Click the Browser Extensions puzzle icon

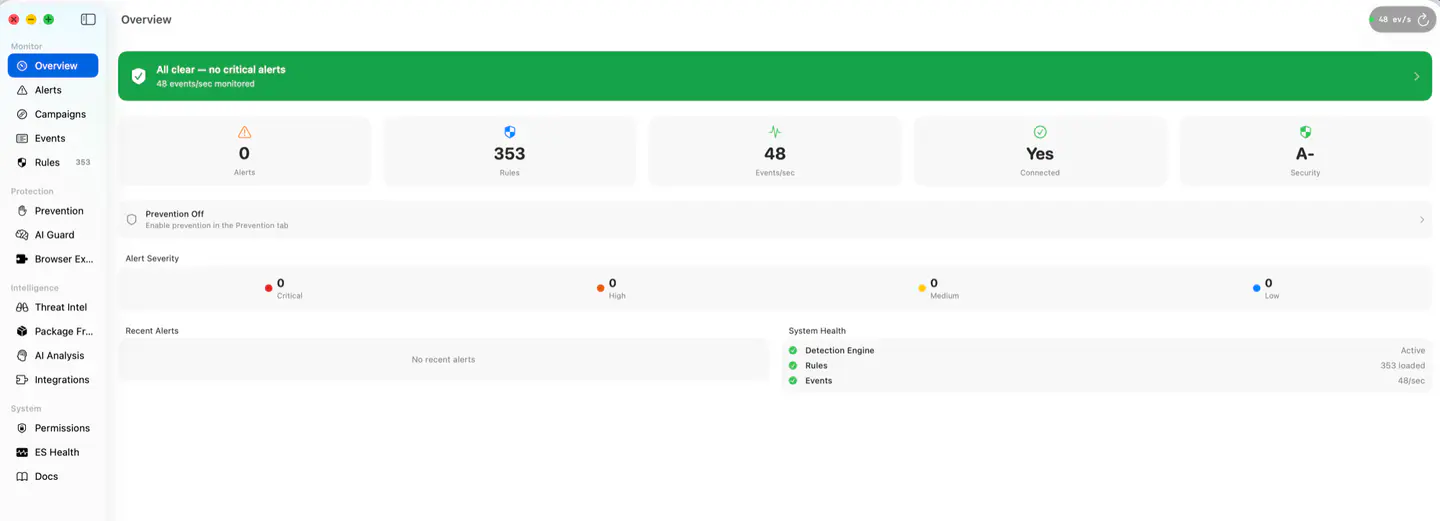pyautogui.click(x=22, y=259)
